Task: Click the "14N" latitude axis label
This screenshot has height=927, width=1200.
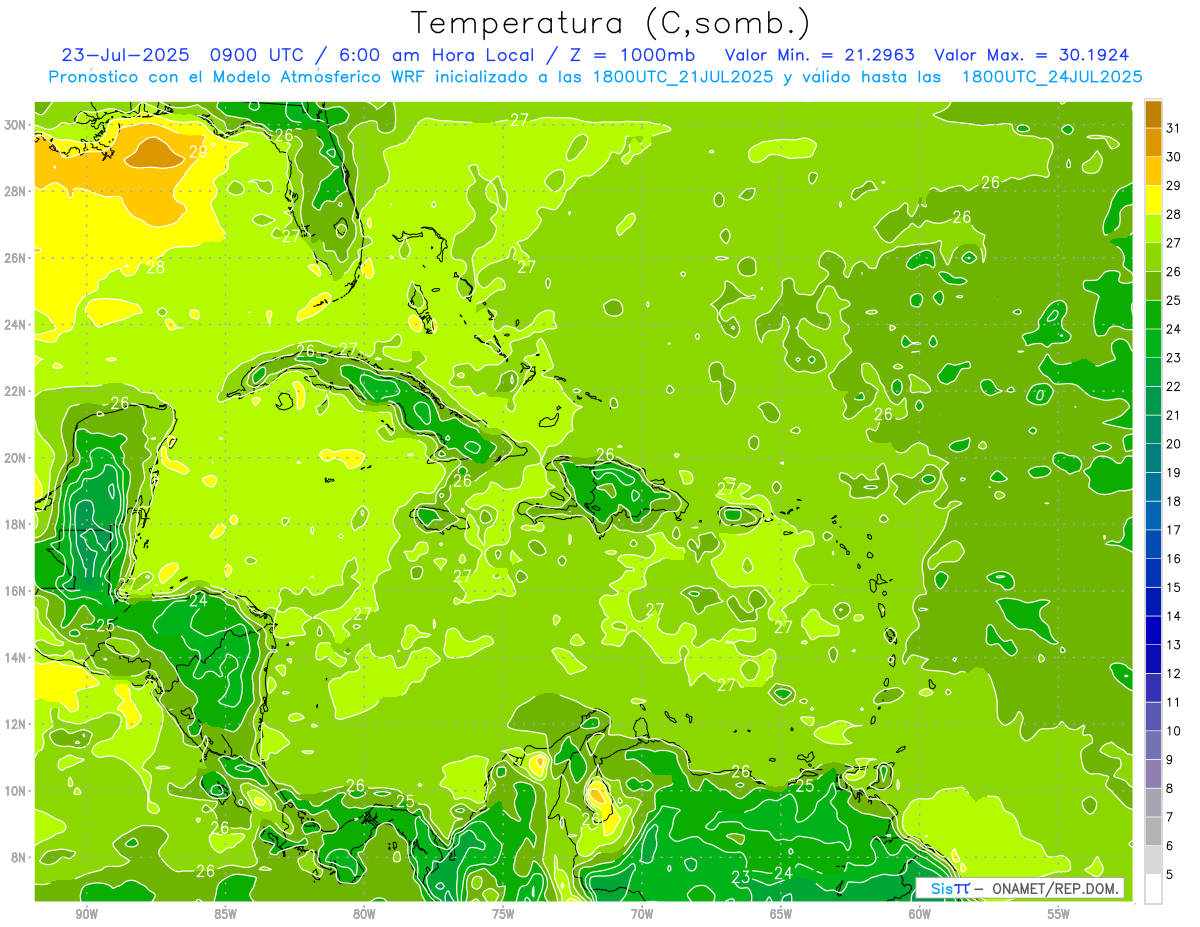Action: [16, 657]
